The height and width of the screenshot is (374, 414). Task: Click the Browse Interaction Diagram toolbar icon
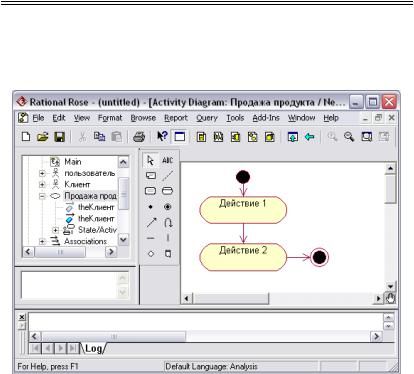click(x=218, y=137)
